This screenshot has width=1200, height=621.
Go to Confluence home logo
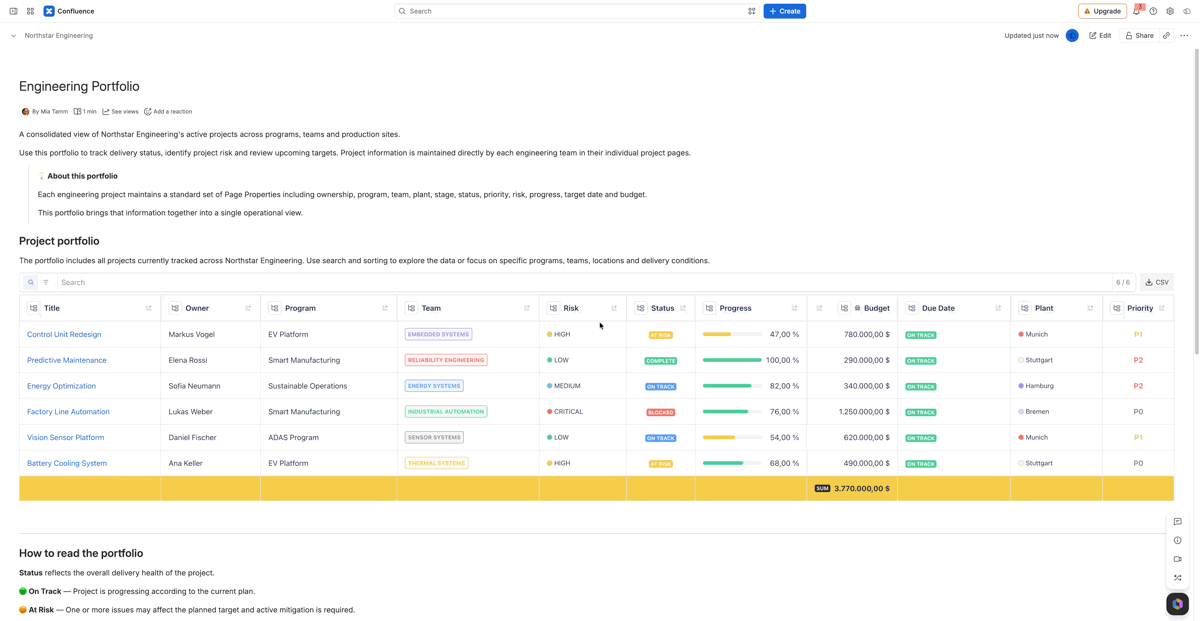[x=69, y=11]
